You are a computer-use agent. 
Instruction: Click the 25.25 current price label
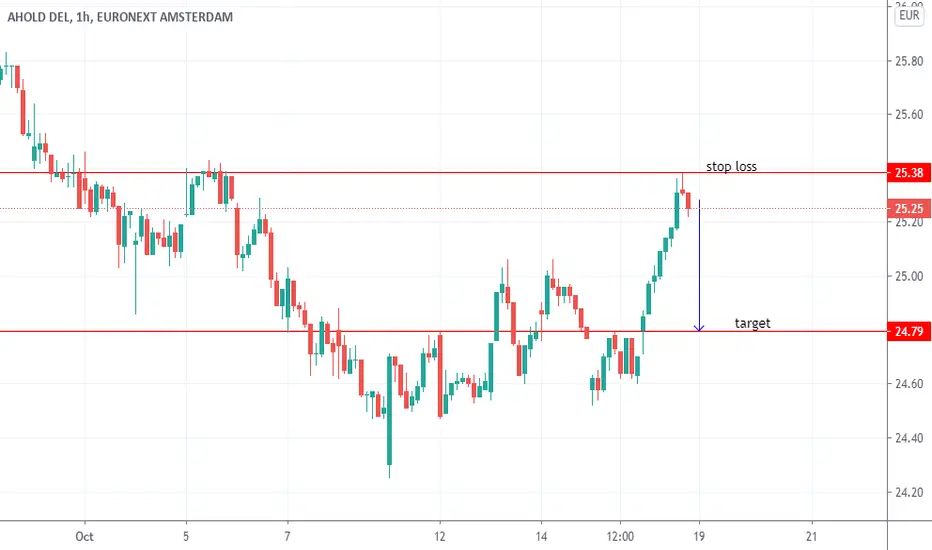(909, 209)
